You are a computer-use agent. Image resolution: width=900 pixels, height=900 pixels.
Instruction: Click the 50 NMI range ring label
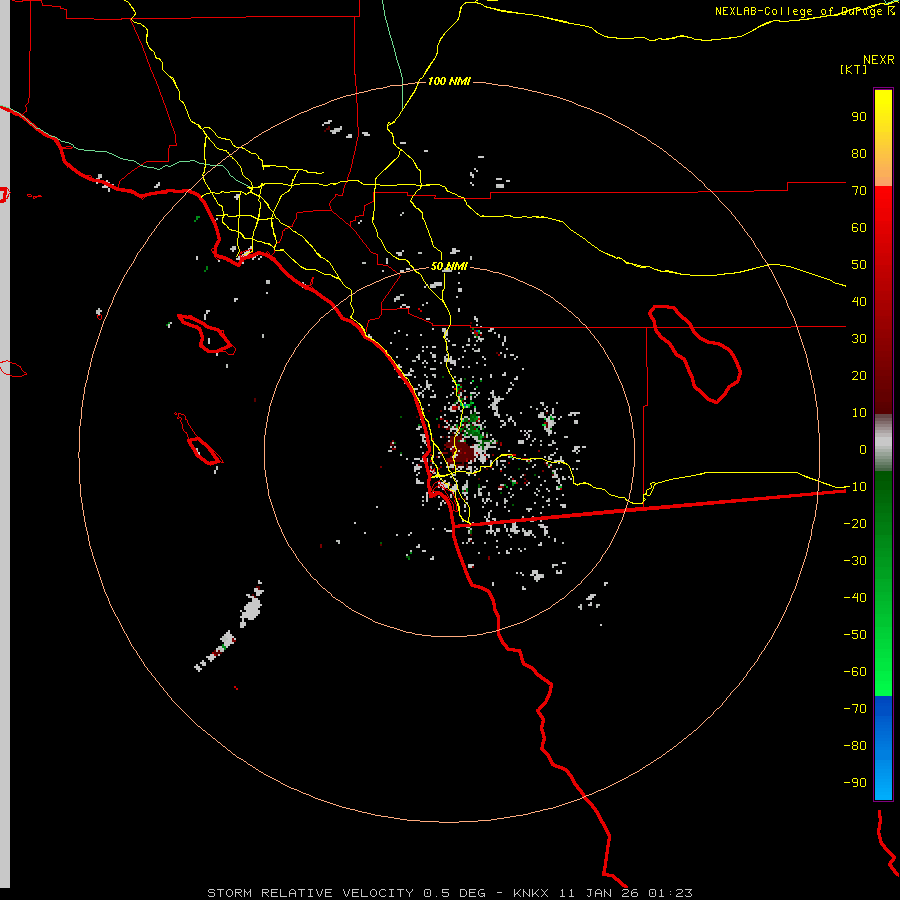coord(449,266)
